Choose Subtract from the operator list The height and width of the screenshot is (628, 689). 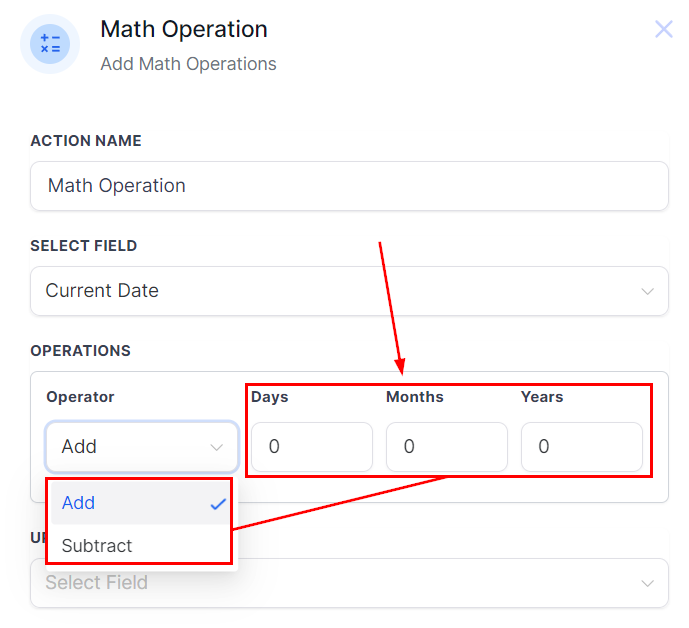(97, 546)
